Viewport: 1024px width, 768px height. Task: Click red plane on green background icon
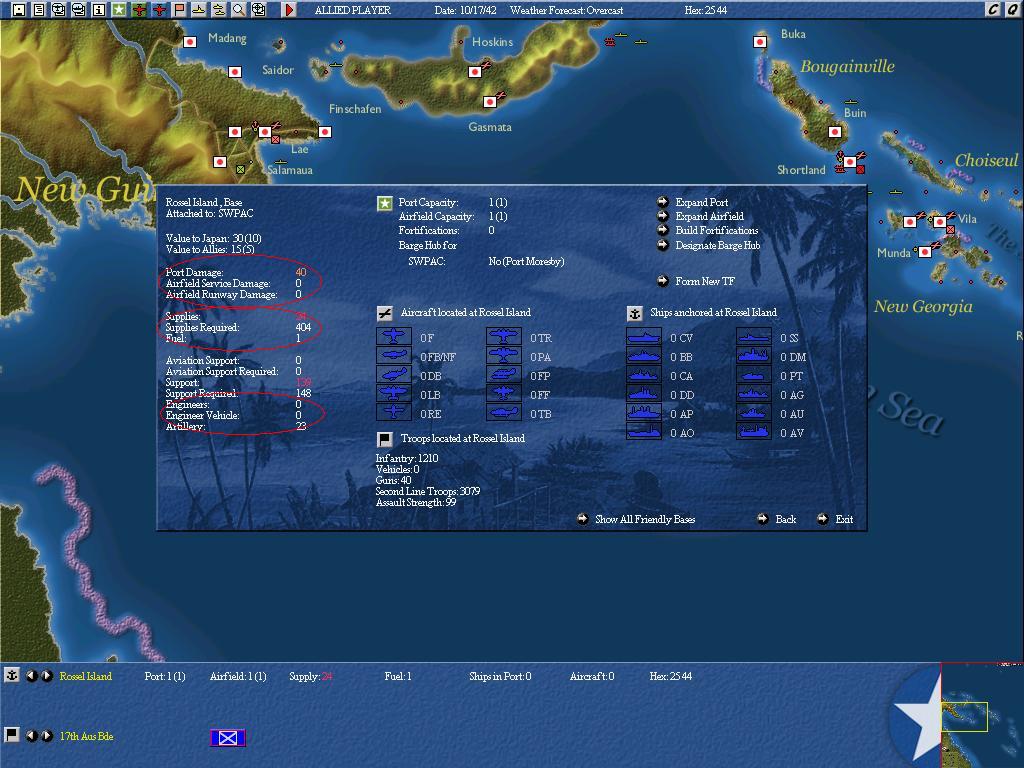point(139,10)
